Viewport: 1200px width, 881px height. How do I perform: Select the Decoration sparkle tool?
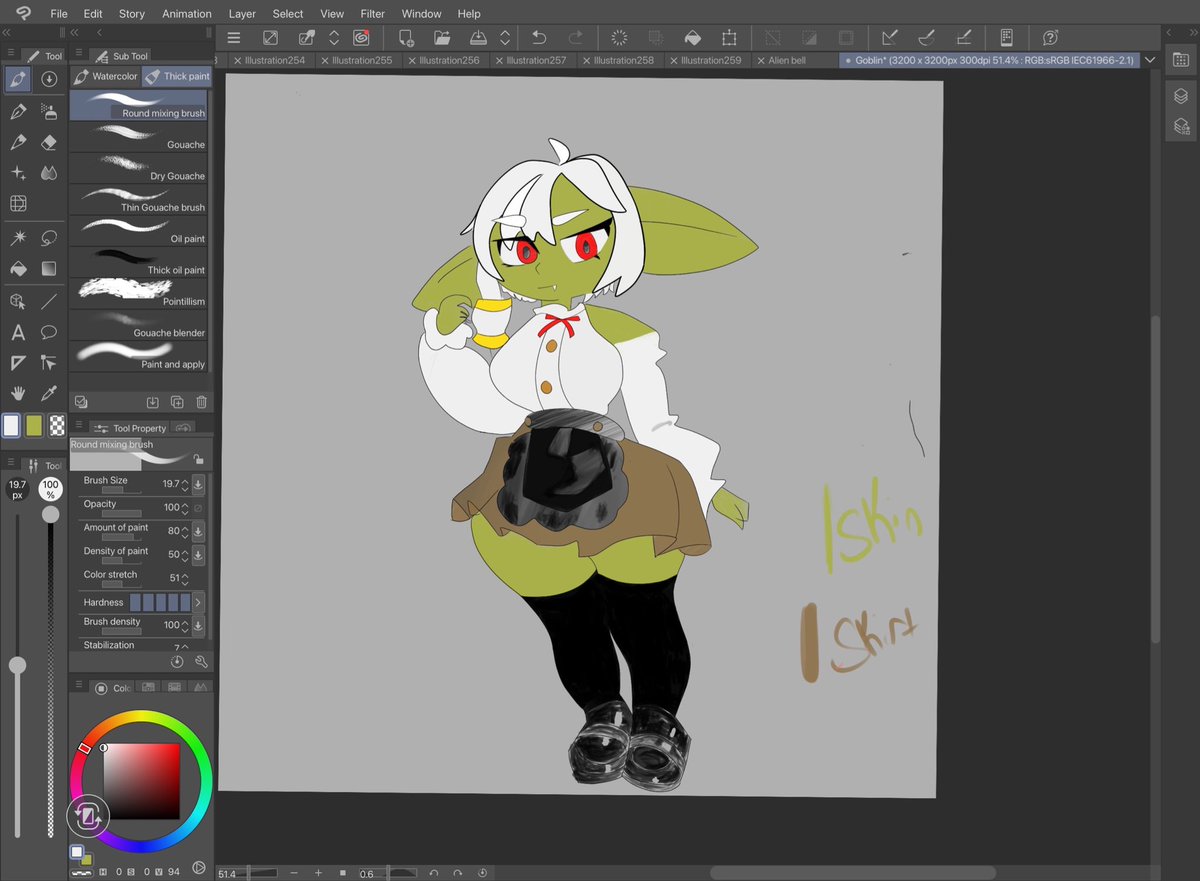point(18,174)
